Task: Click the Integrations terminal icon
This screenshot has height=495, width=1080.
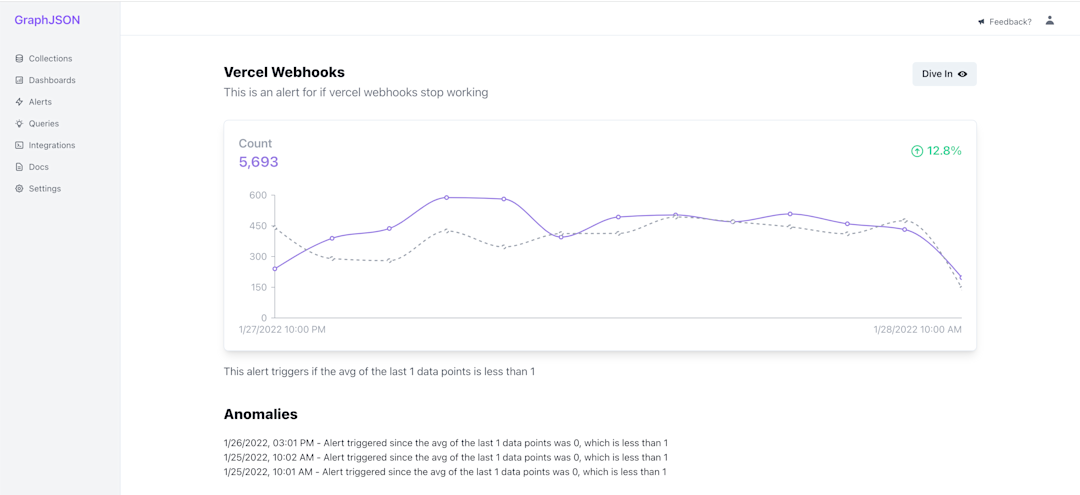Action: click(x=19, y=145)
